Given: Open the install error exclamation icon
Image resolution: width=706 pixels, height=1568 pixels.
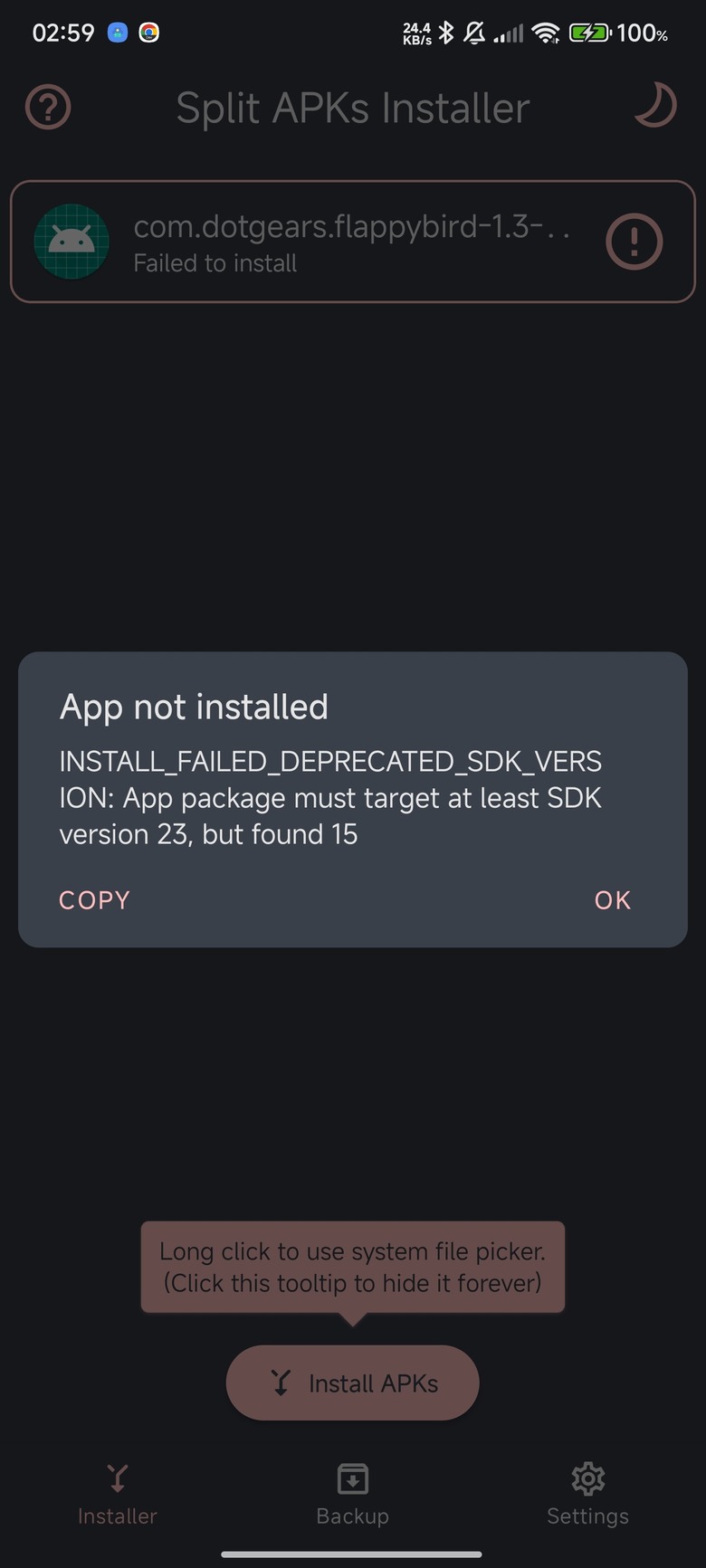Looking at the screenshot, I should point(634,242).
